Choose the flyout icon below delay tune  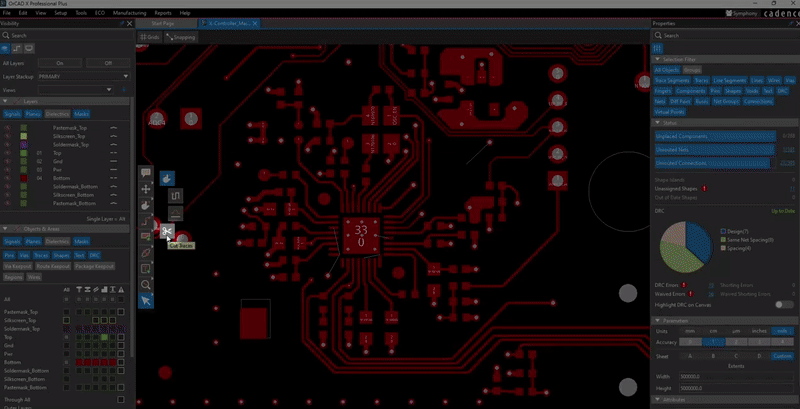pos(176,213)
